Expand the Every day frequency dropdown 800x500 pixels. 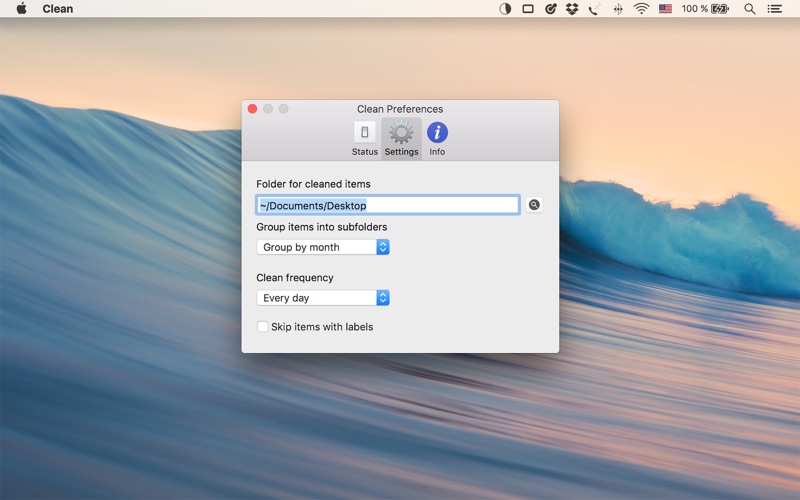click(323, 298)
